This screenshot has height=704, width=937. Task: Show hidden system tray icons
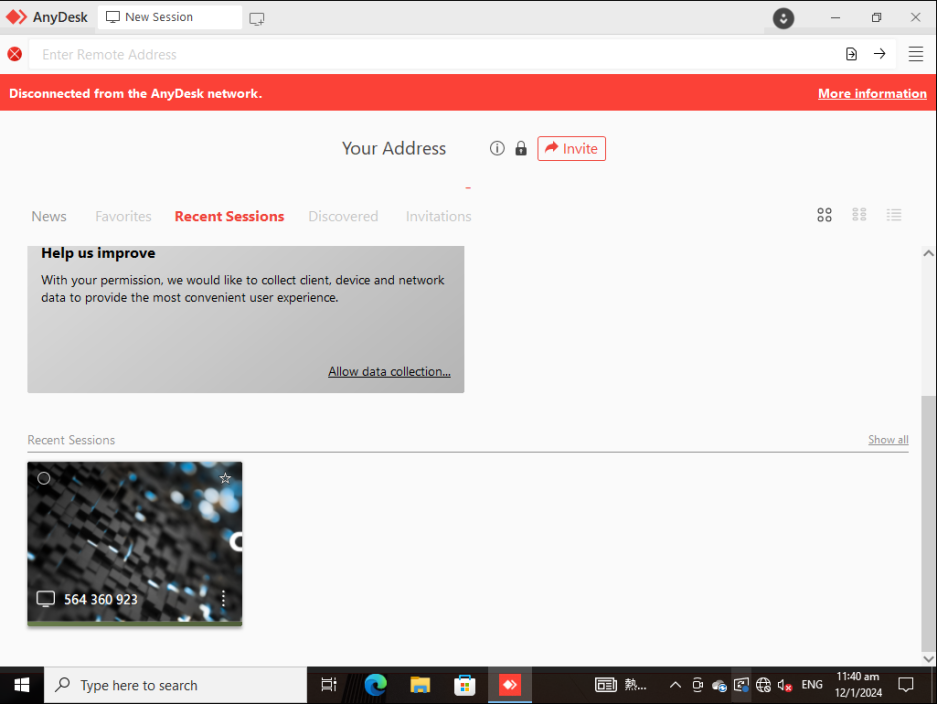675,685
